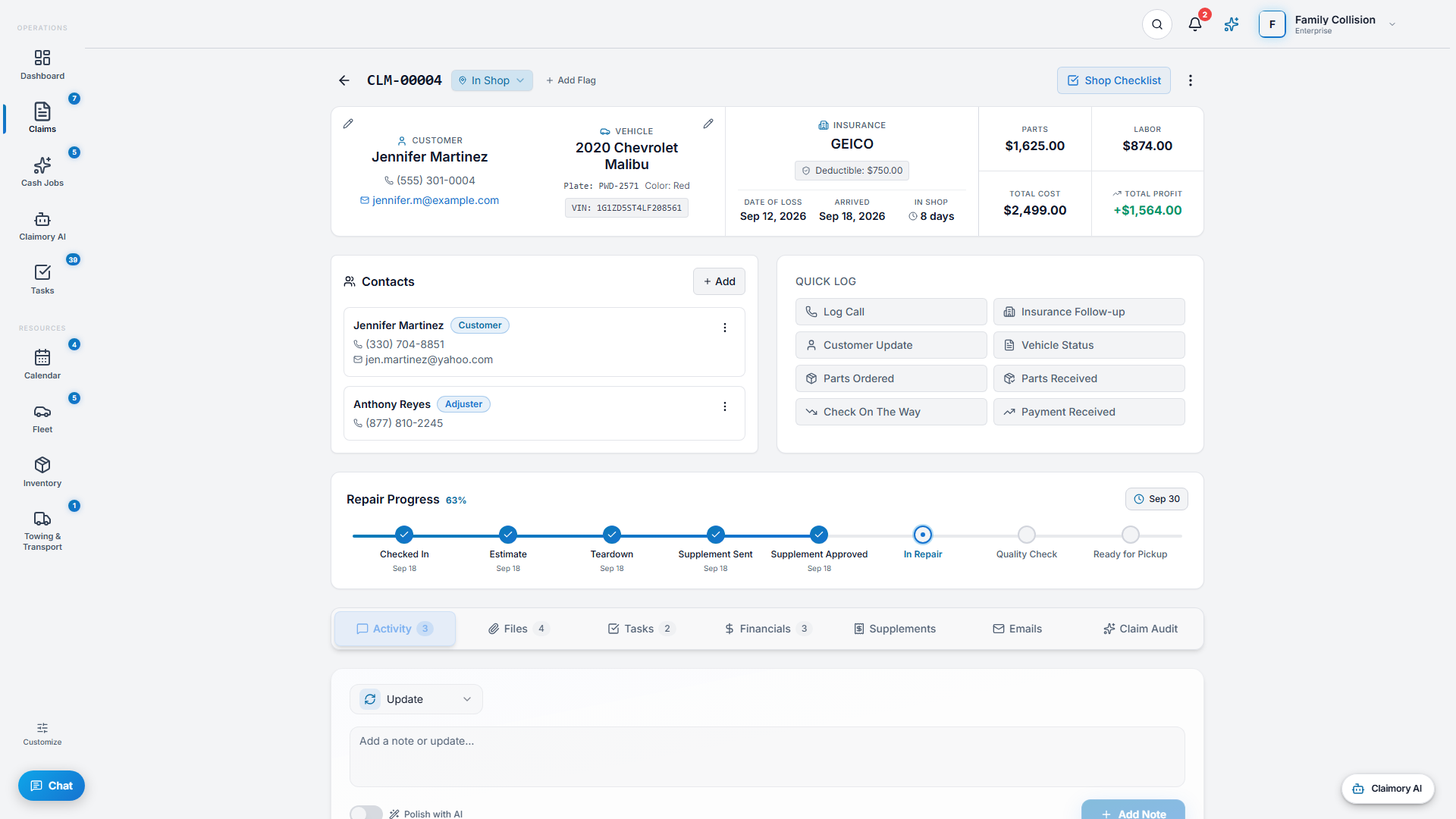Open the Fleet sidebar section

(42, 419)
